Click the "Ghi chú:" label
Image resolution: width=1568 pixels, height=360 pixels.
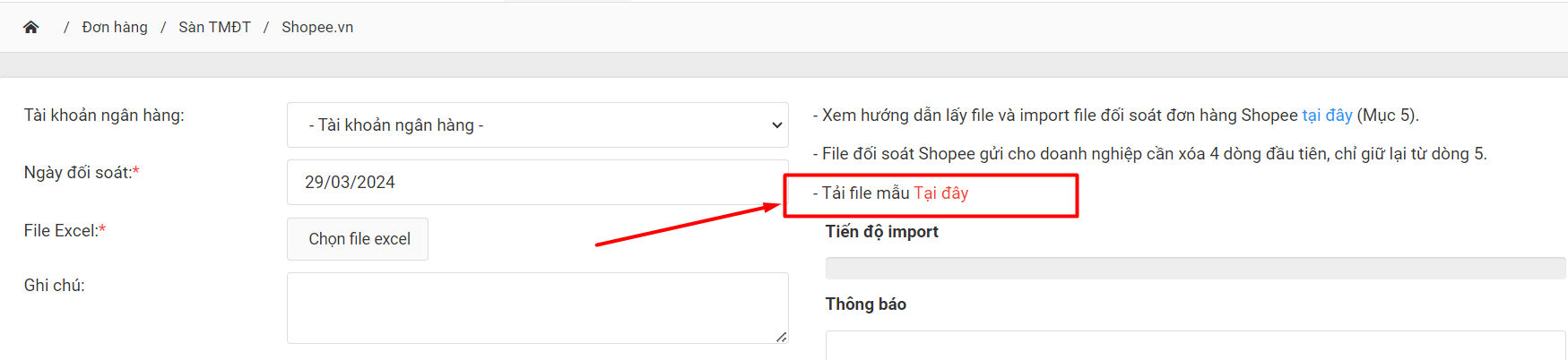[x=55, y=286]
